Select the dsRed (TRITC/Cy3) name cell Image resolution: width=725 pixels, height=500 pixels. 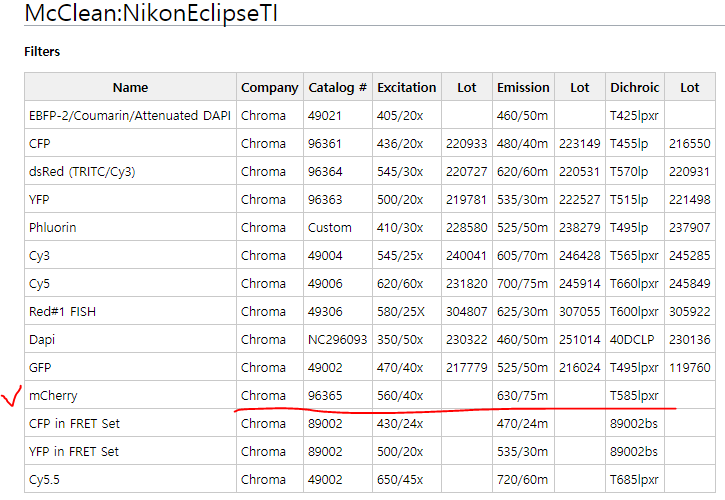point(82,171)
